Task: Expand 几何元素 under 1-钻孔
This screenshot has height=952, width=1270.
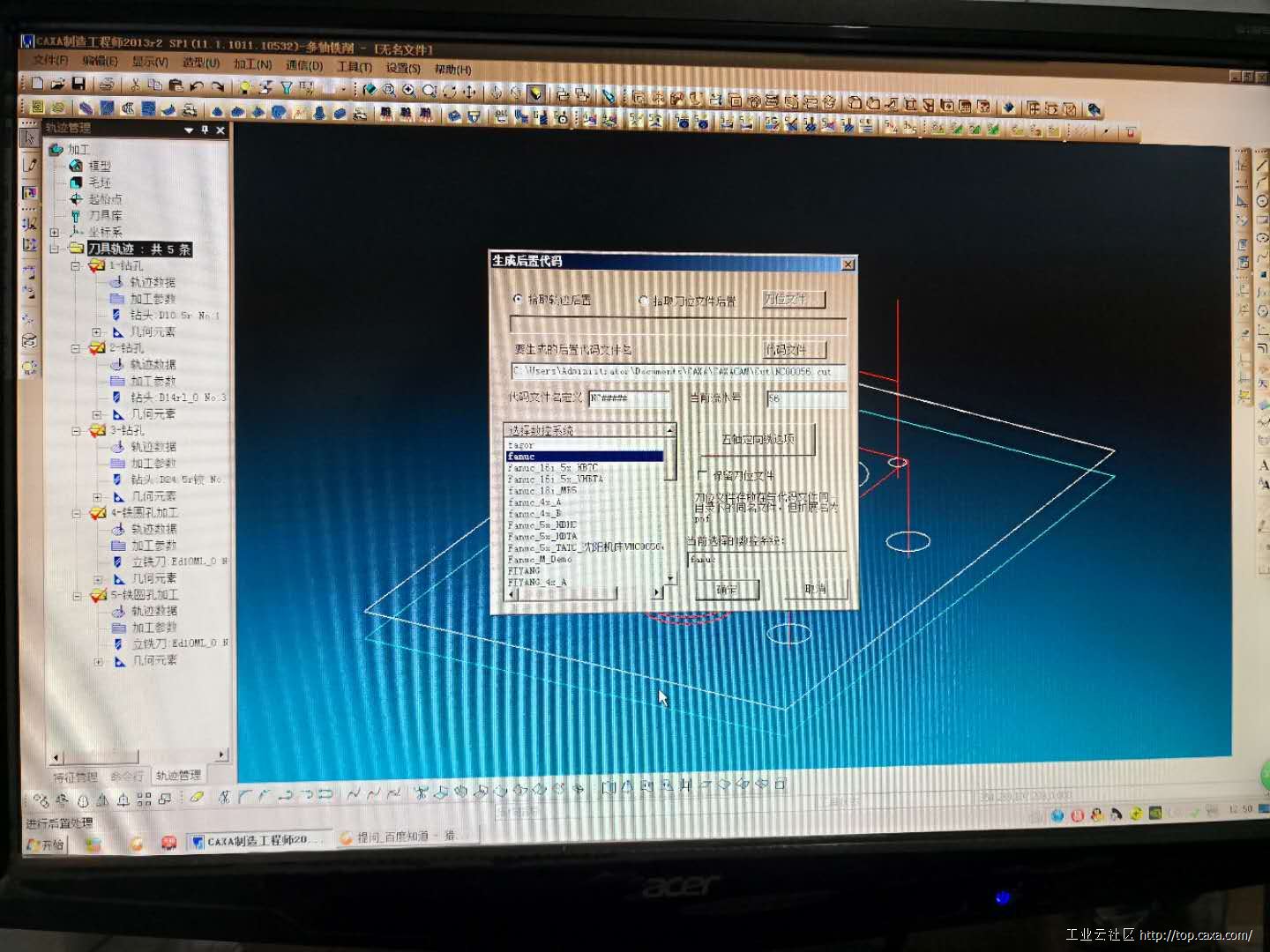Action: tap(97, 332)
